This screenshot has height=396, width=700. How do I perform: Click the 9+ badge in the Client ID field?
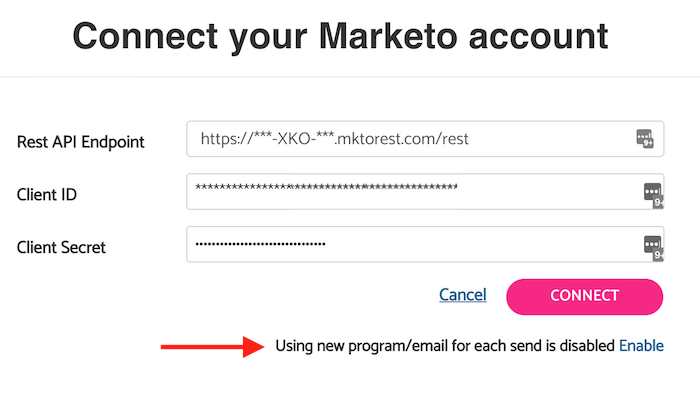(658, 202)
